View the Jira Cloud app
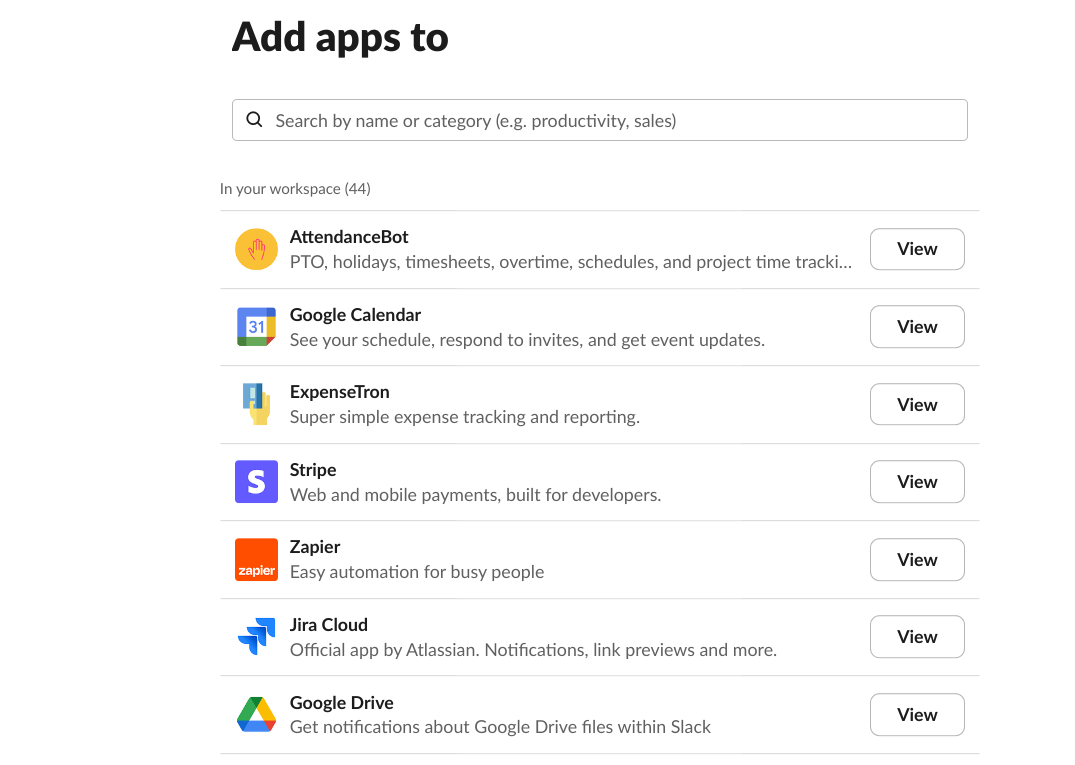 point(917,637)
